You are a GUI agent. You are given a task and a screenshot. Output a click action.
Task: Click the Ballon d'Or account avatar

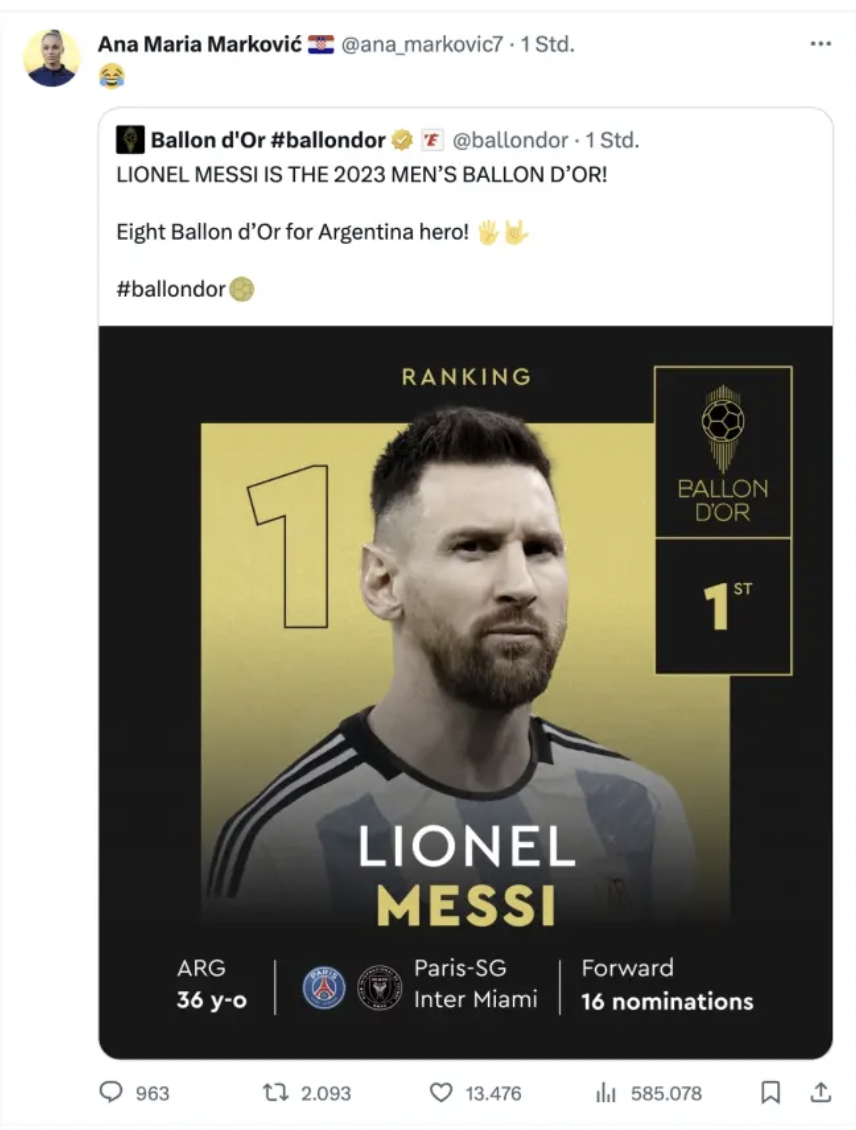click(x=130, y=140)
